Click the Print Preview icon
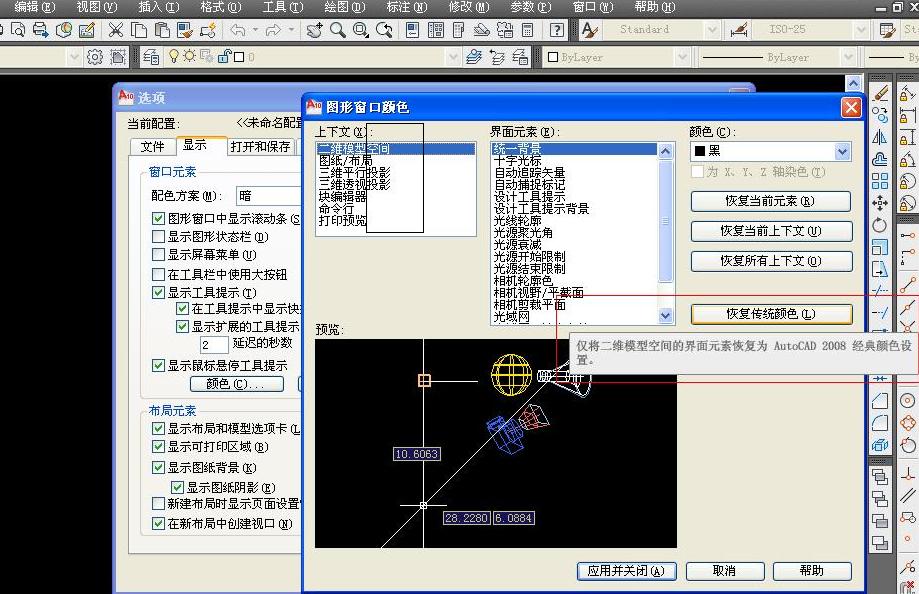Screen dimensions: 919x594 [x=18, y=29]
